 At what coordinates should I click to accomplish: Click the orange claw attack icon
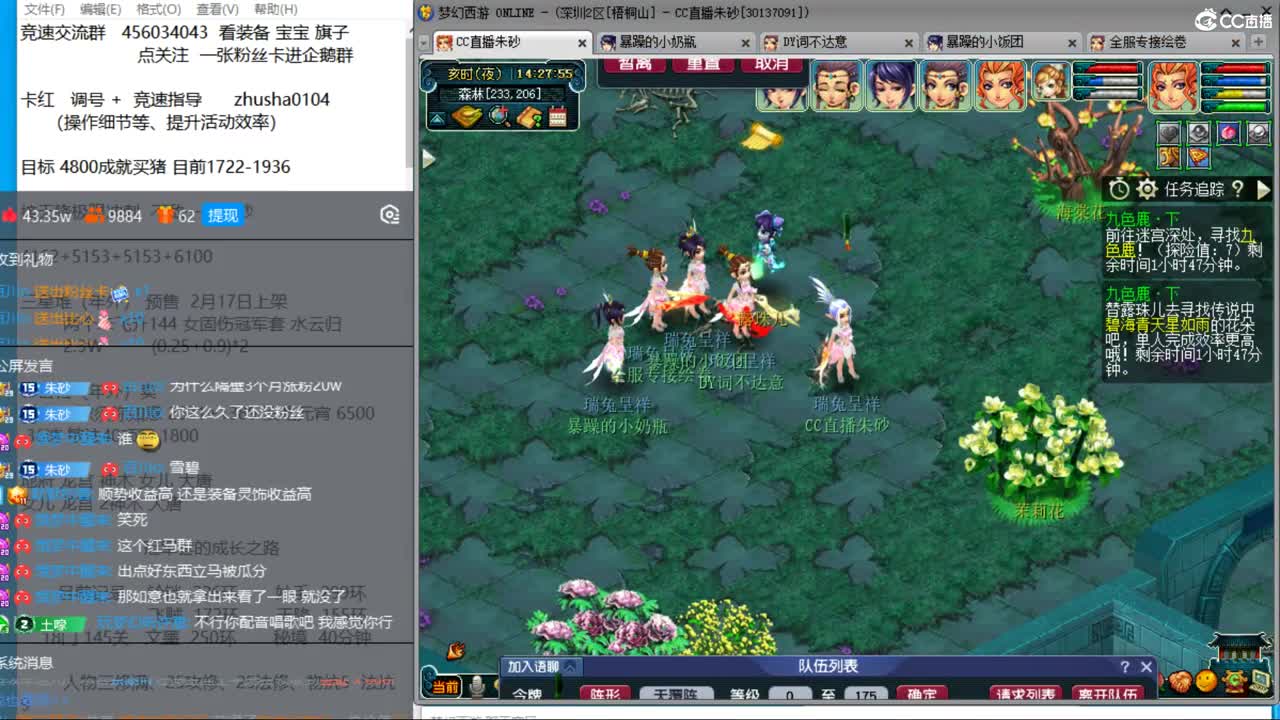[456, 650]
